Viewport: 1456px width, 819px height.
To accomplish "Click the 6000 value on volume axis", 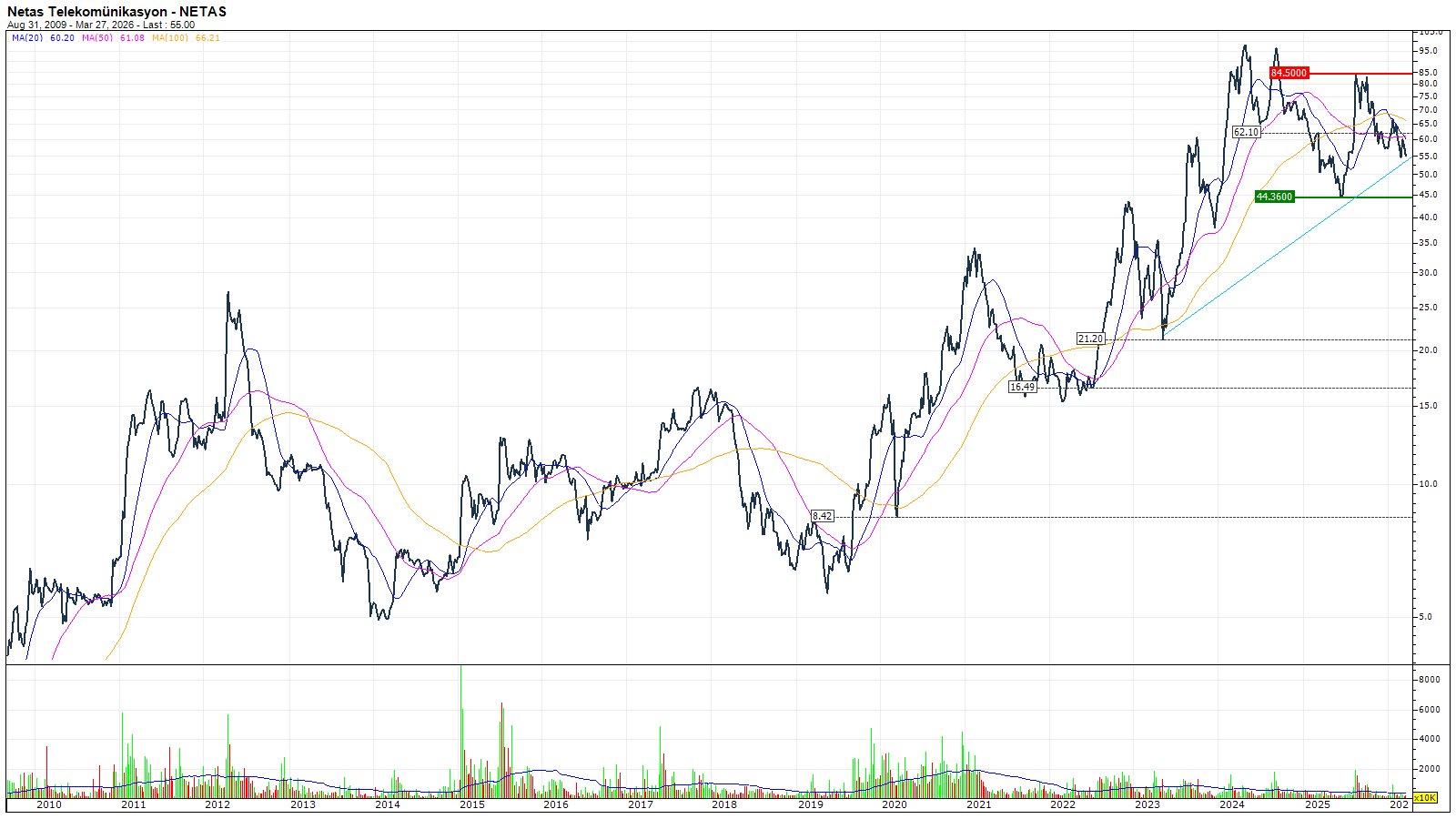I will 1429,710.
